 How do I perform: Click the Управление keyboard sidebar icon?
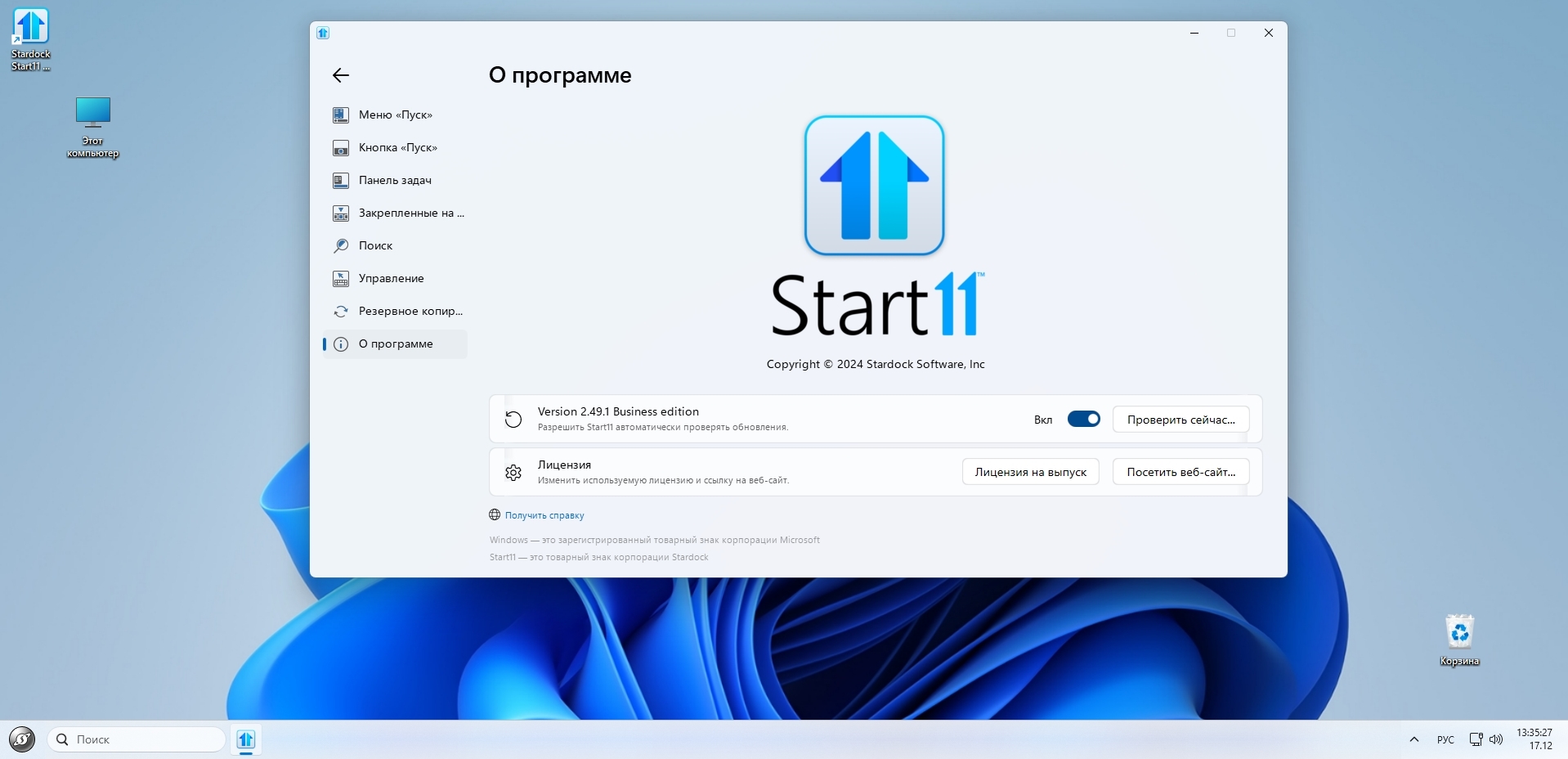pos(341,279)
